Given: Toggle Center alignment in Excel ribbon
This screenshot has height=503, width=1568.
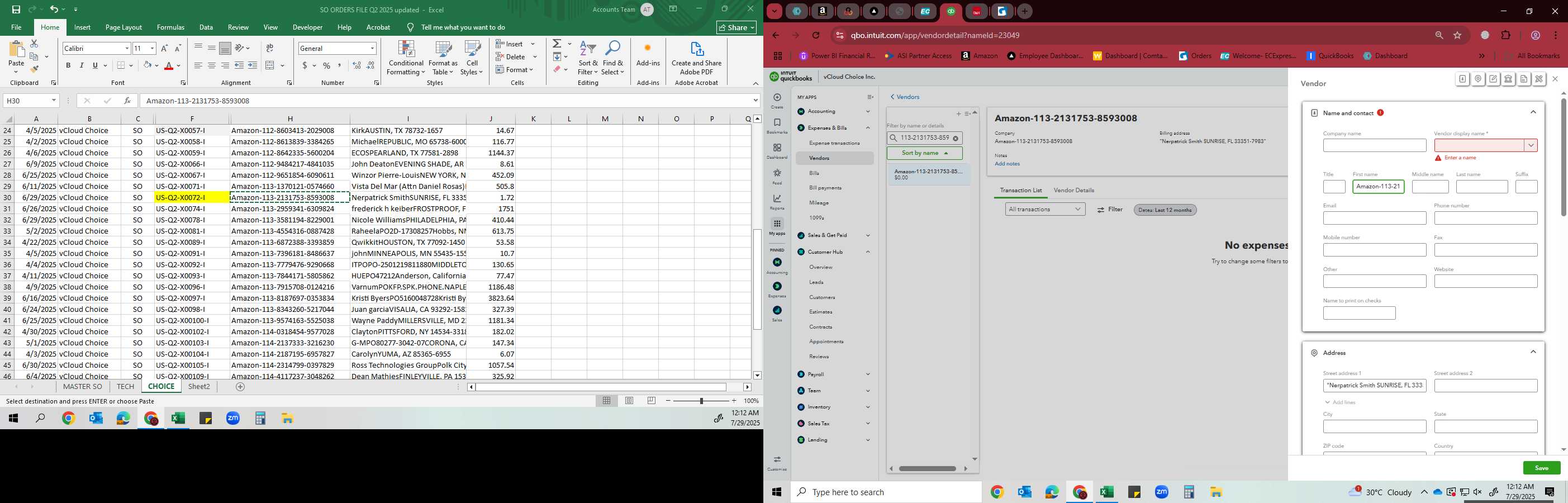Looking at the screenshot, I should point(212,66).
